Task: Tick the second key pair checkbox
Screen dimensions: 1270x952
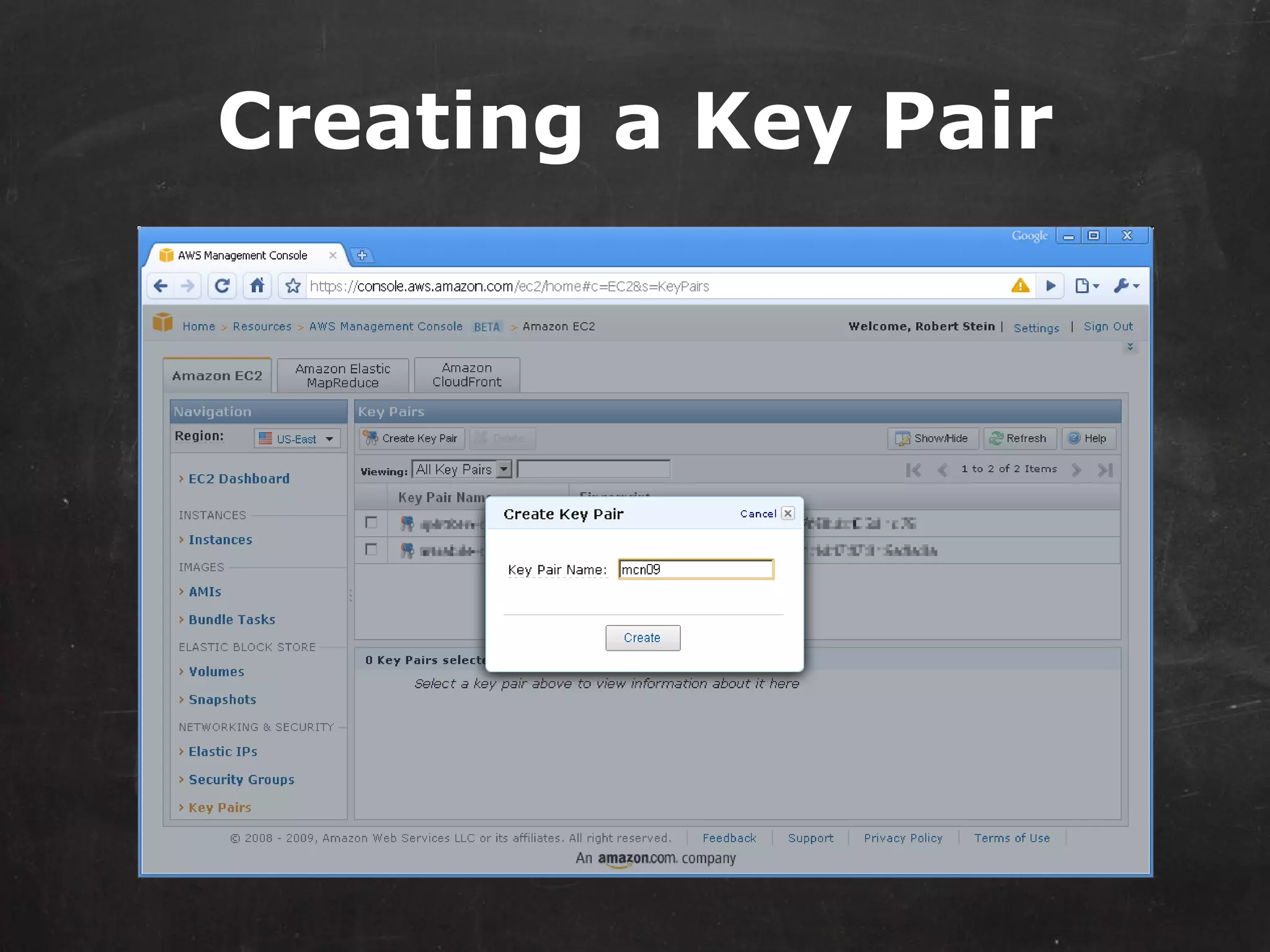Action: tap(371, 549)
